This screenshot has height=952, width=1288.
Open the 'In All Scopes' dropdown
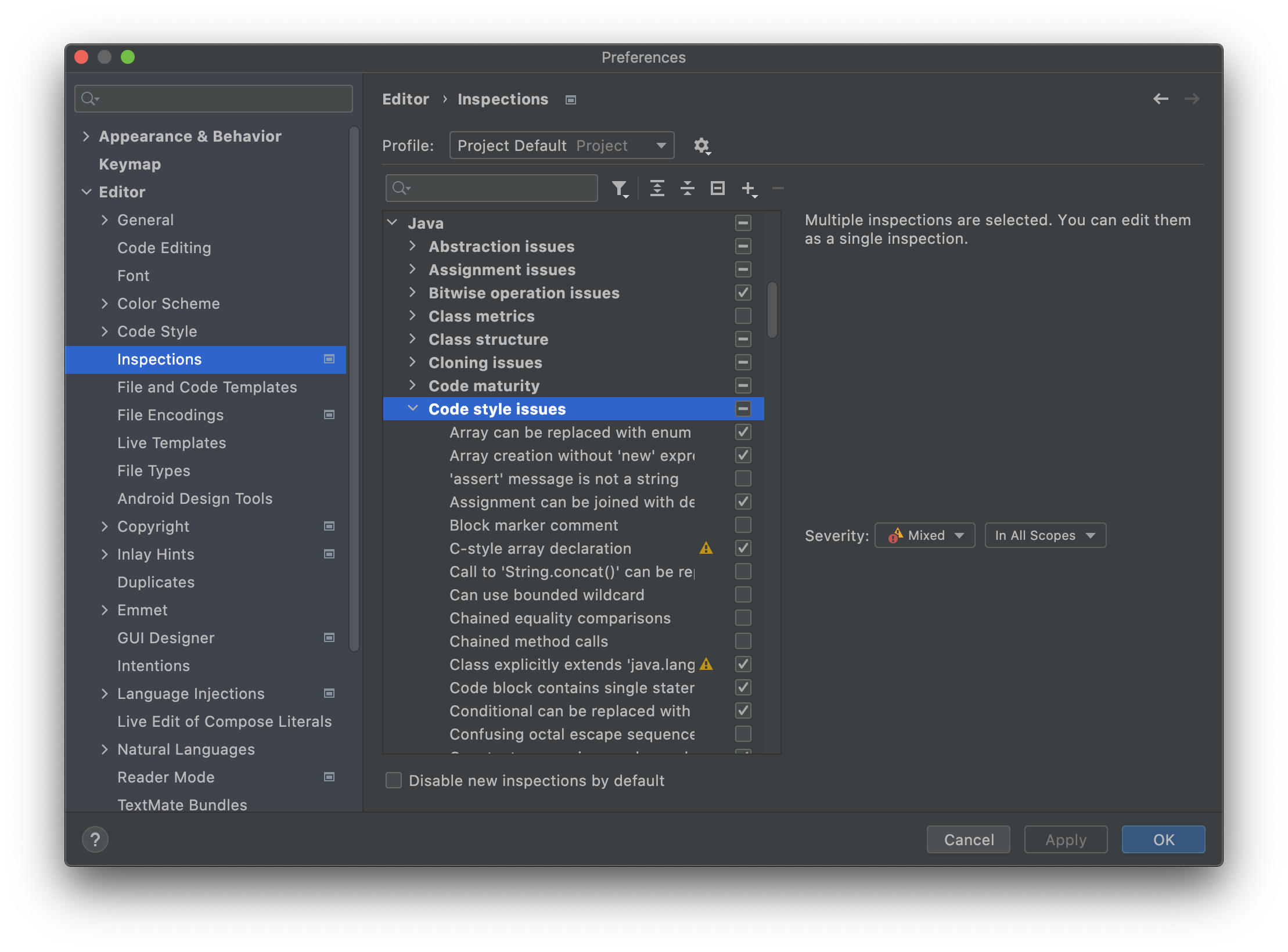(1043, 535)
